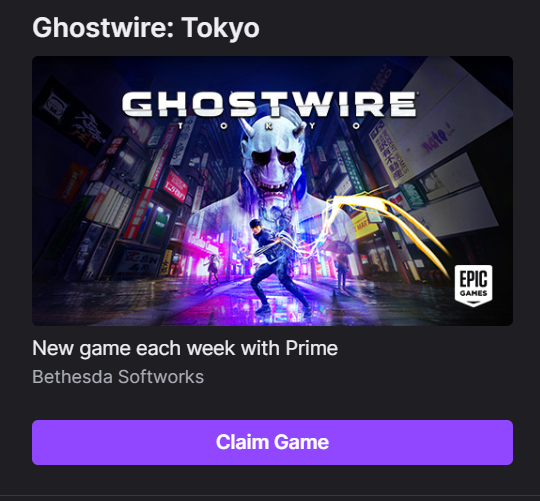Select the Bethesda Softworks publisher text

pyautogui.click(x=118, y=377)
